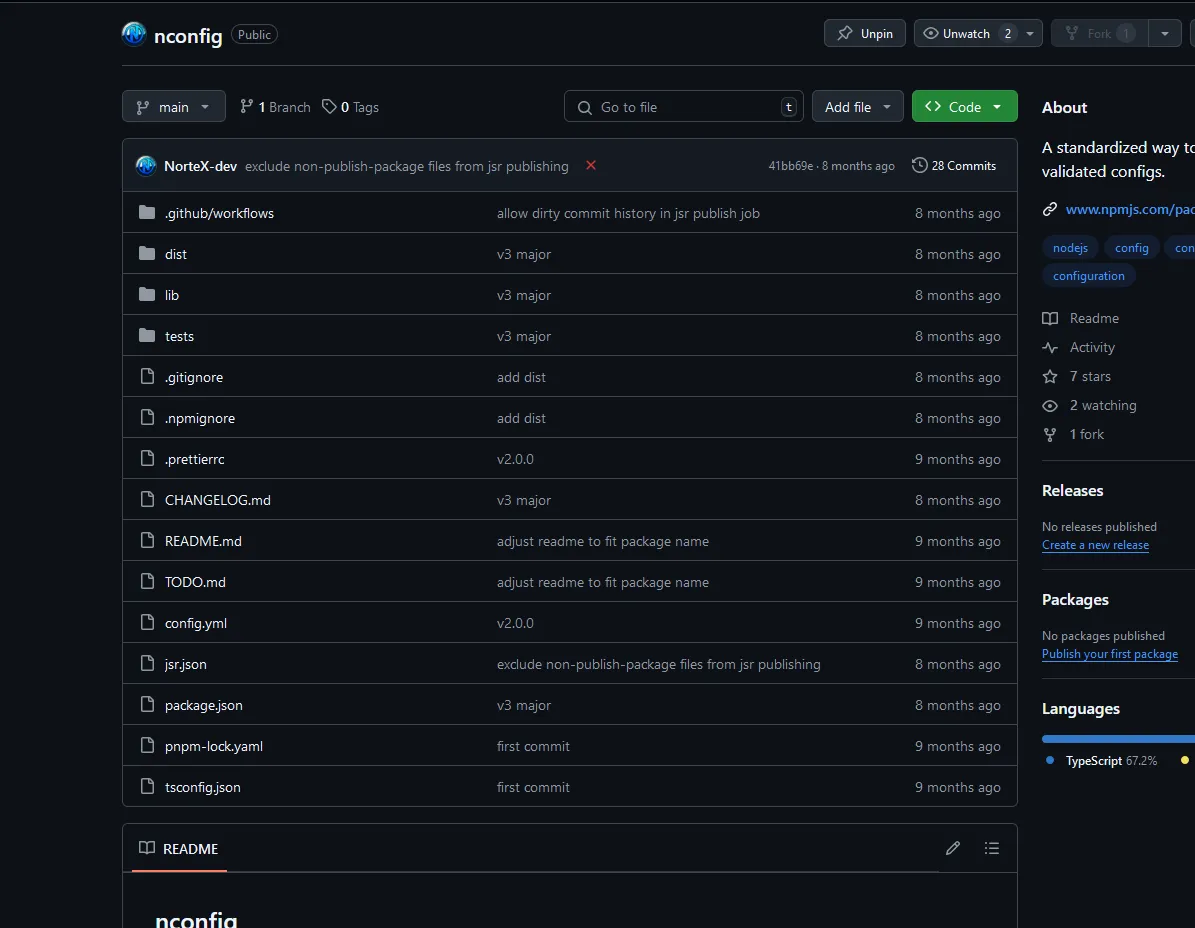
Task: Open the failed commit status X icon
Action: pyautogui.click(x=591, y=165)
